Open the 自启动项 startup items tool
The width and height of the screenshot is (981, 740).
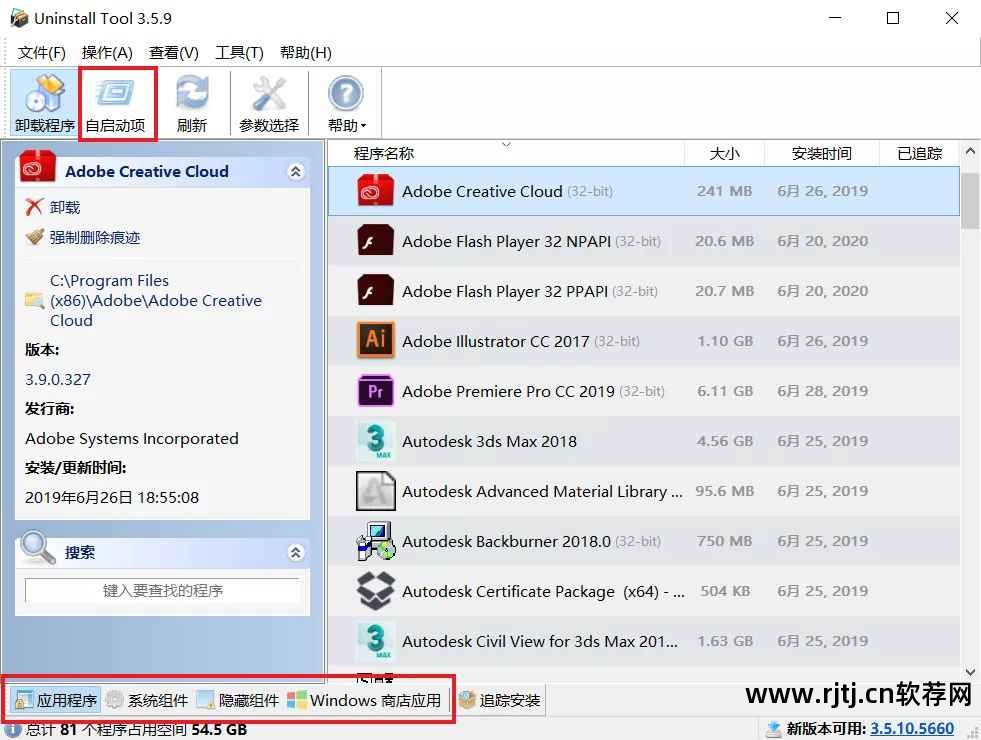(x=116, y=104)
